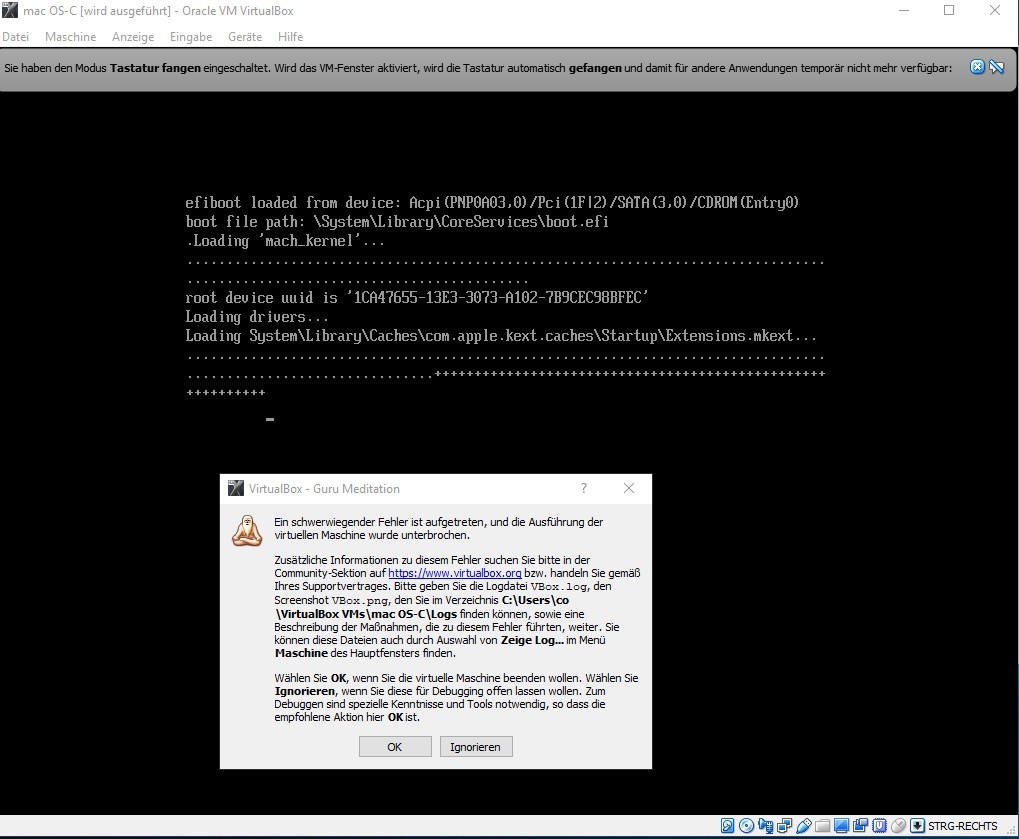Click the audio status icon
The width and height of the screenshot is (1019, 839).
point(766,825)
